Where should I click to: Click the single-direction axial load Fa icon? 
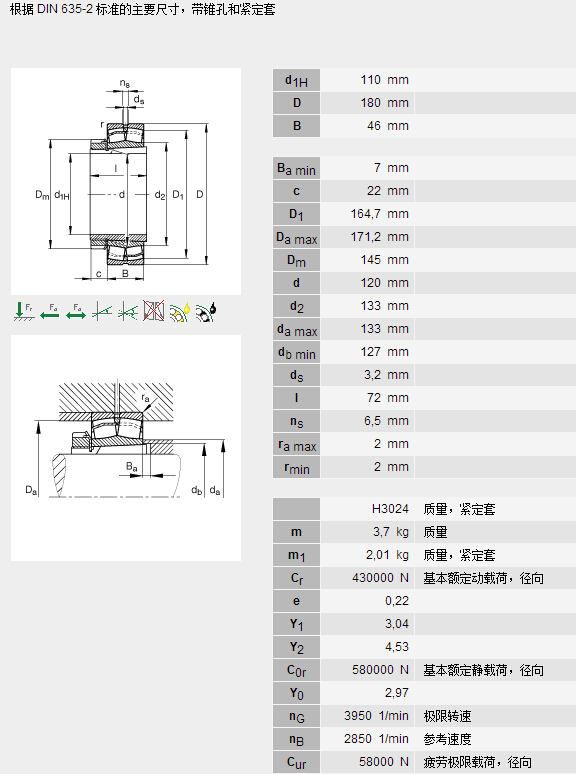point(50,311)
